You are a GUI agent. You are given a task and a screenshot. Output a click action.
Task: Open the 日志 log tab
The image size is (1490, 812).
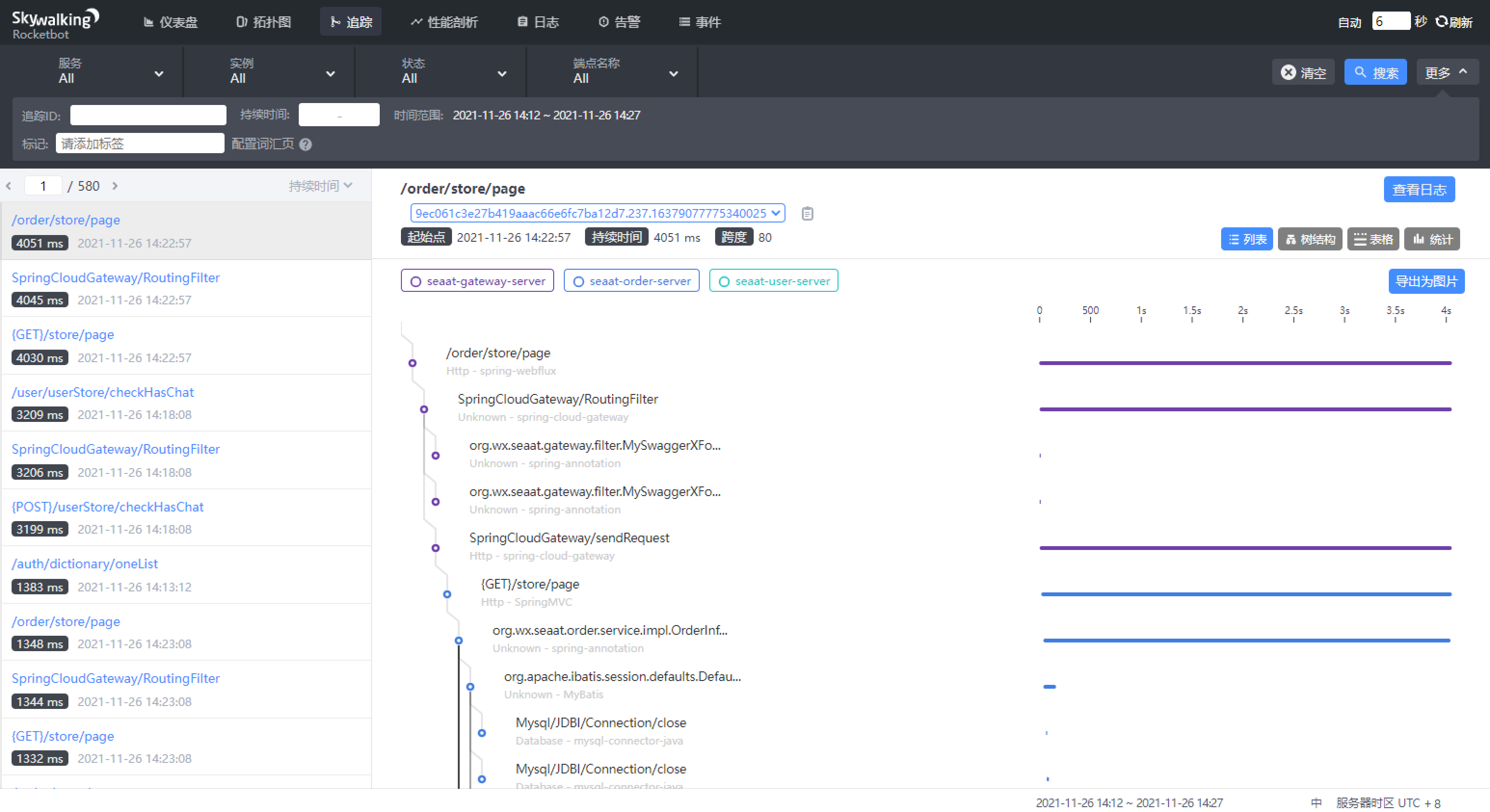(538, 22)
